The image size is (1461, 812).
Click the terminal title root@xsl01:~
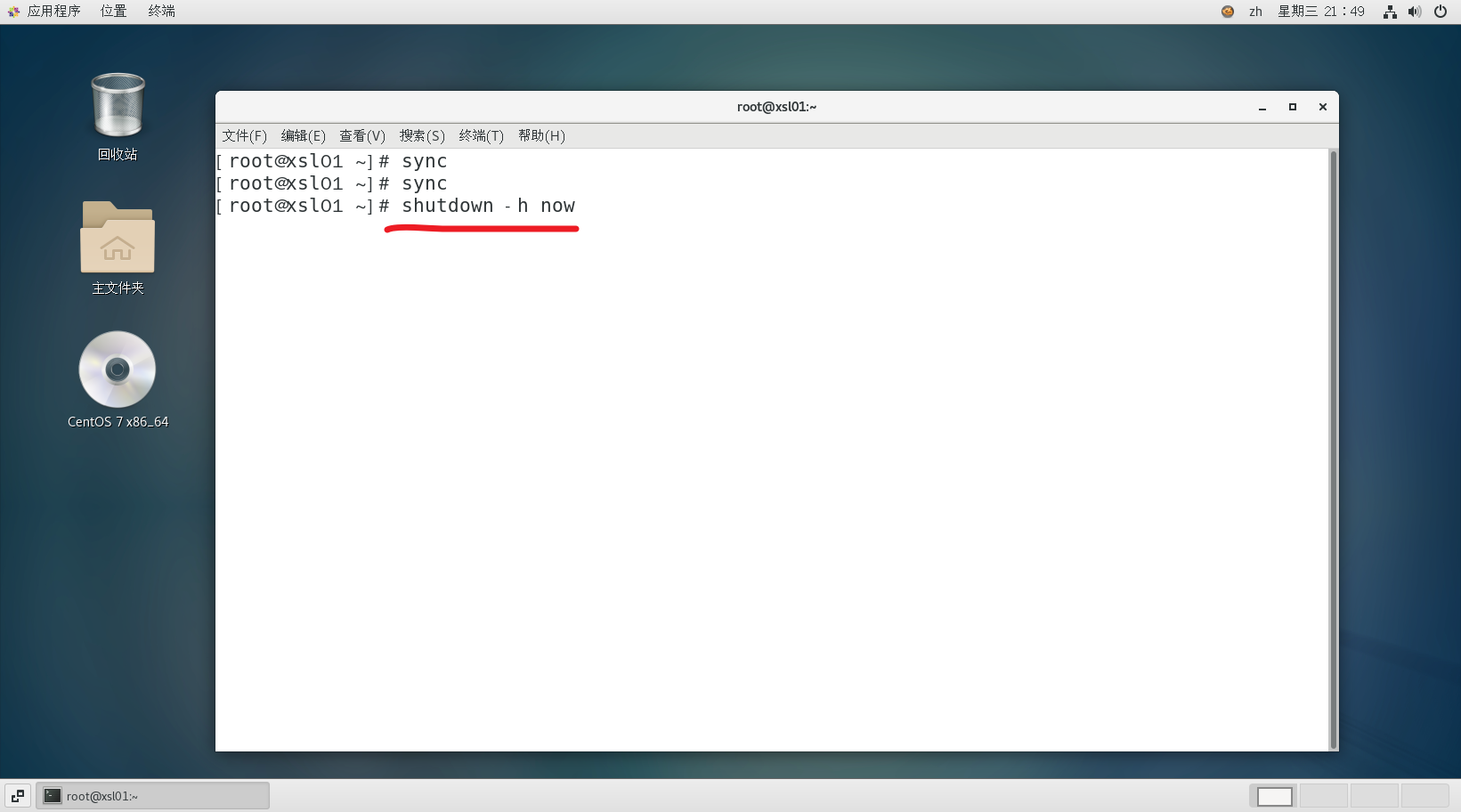[x=776, y=107]
